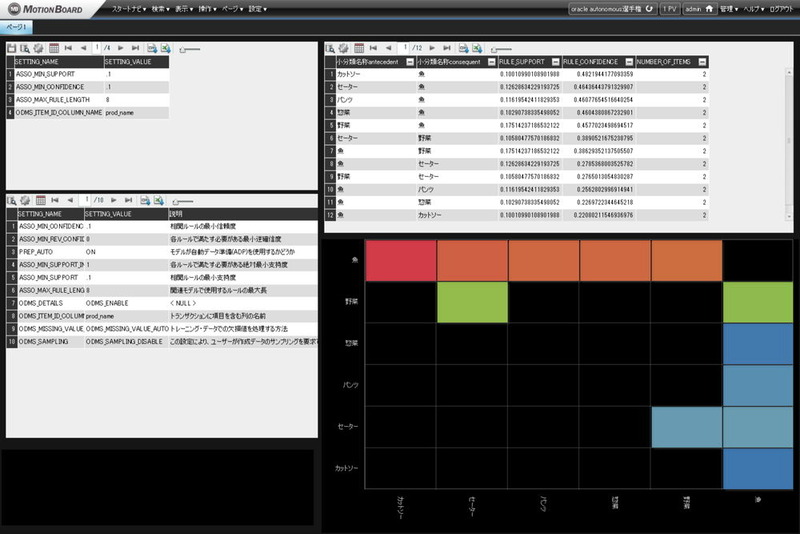Image resolution: width=800 pixels, height=534 pixels.
Task: Select the ASSO_MAX_RULE_LENGTH row in the top-left table
Action: point(87,100)
